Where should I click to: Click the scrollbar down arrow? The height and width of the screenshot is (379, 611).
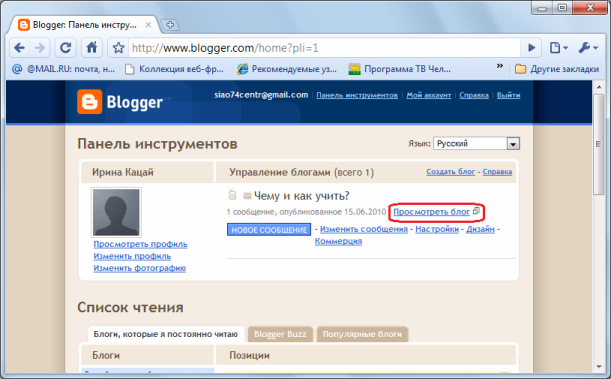(599, 367)
